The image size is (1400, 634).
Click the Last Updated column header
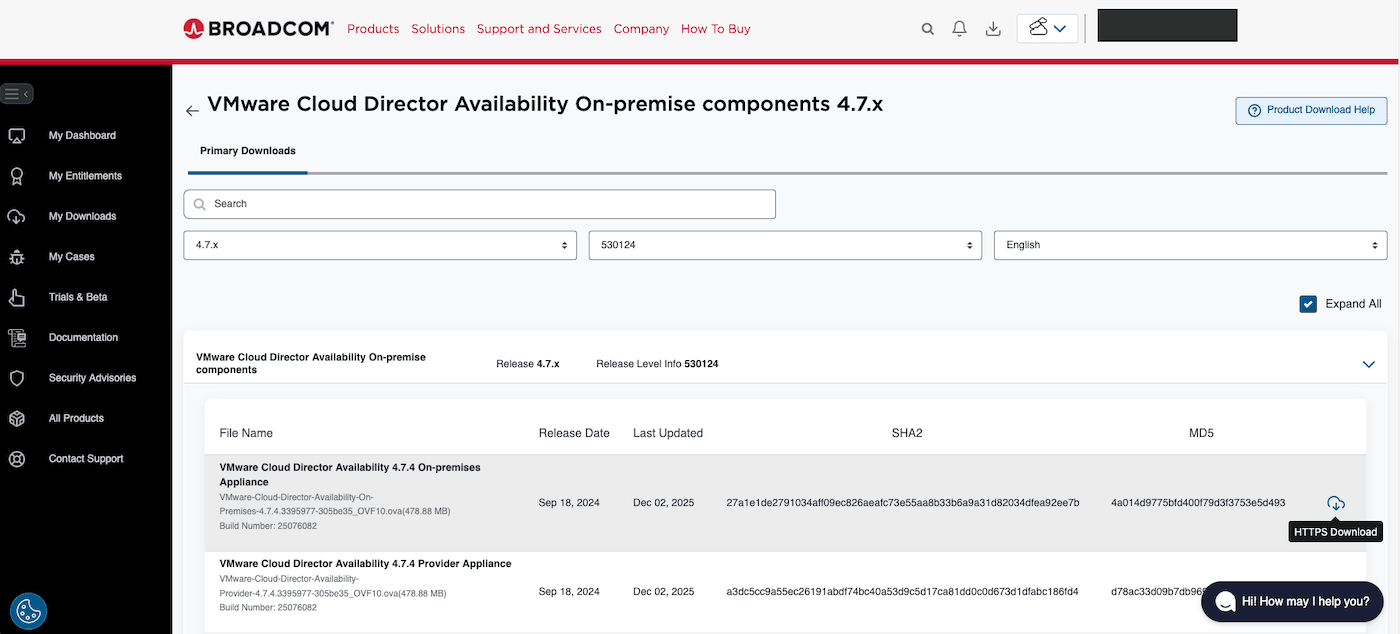tap(668, 434)
